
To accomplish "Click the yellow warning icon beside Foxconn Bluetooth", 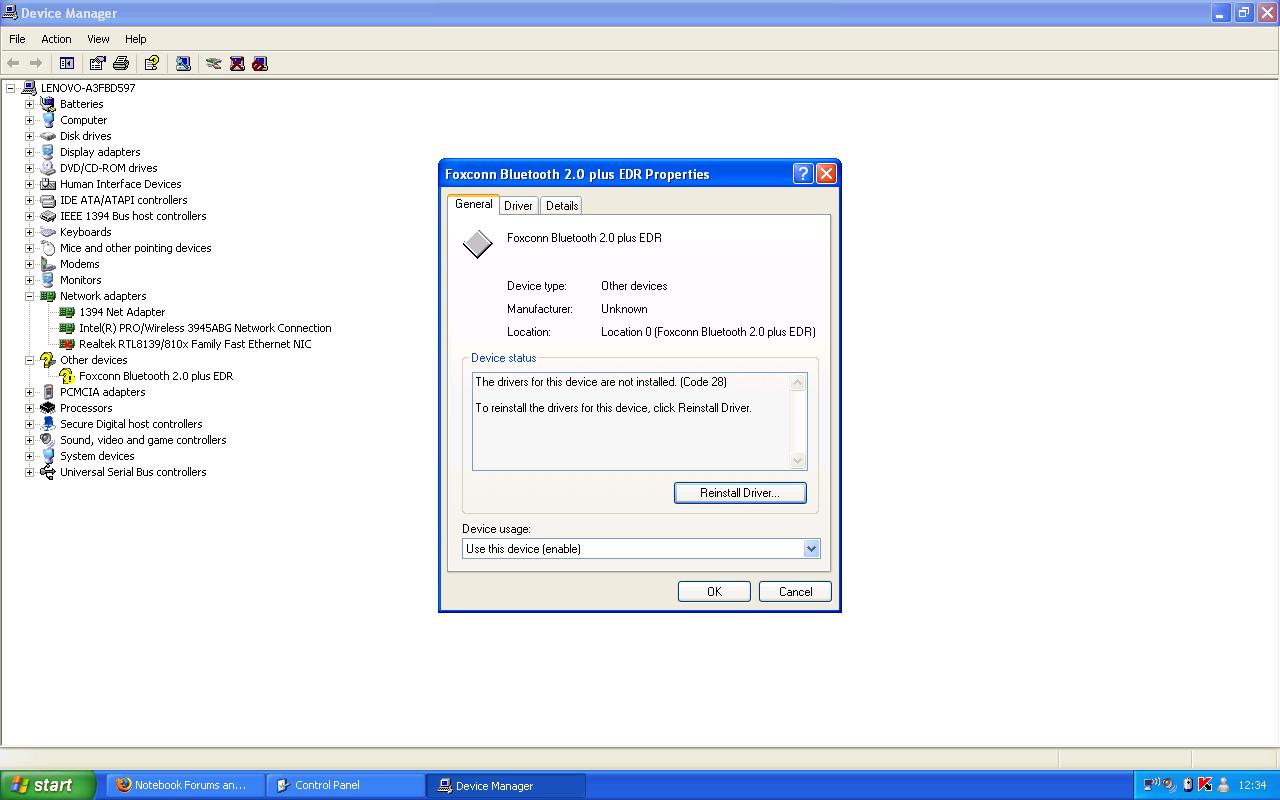I will point(67,376).
